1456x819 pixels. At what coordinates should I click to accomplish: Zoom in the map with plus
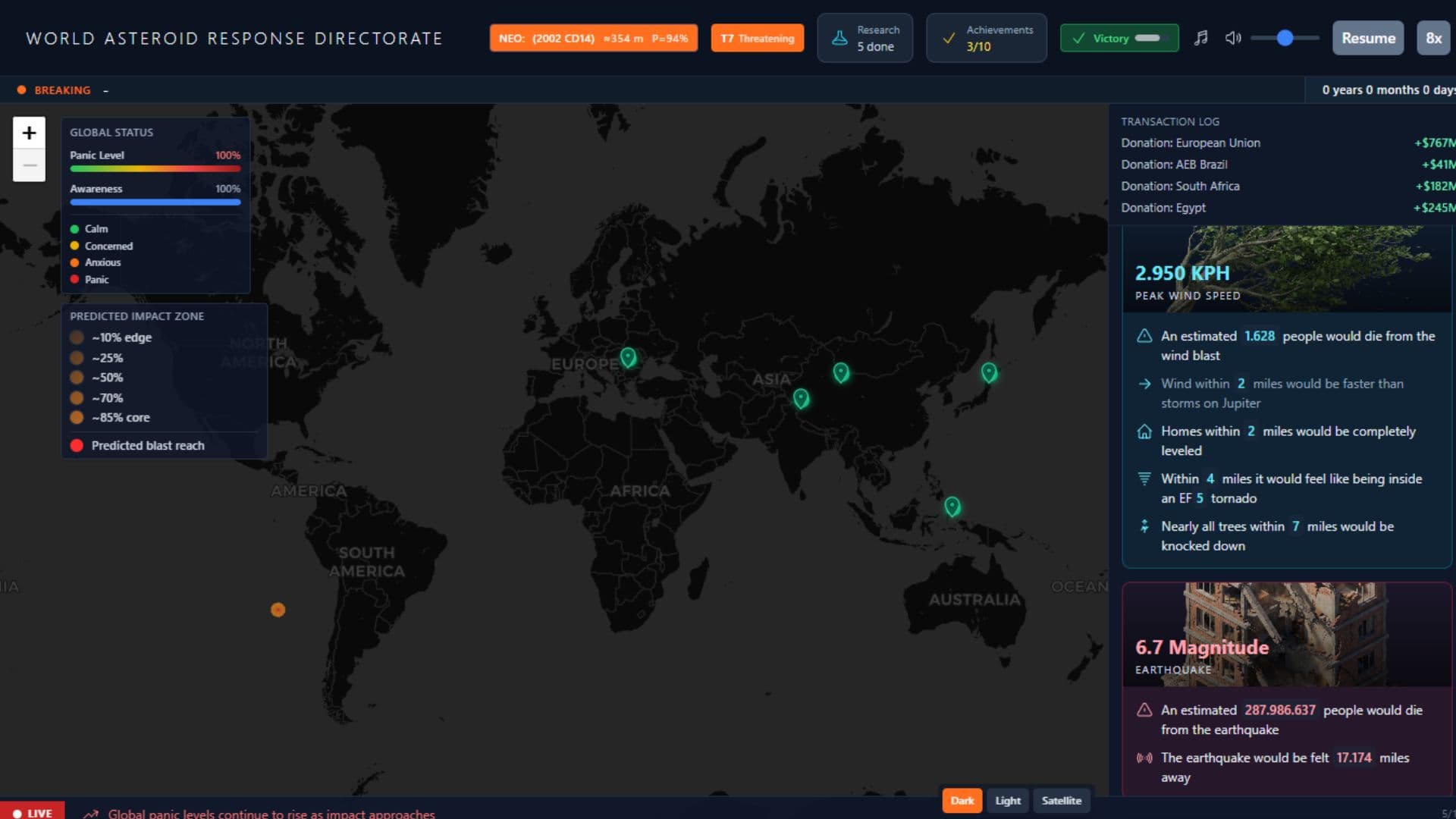tap(29, 133)
